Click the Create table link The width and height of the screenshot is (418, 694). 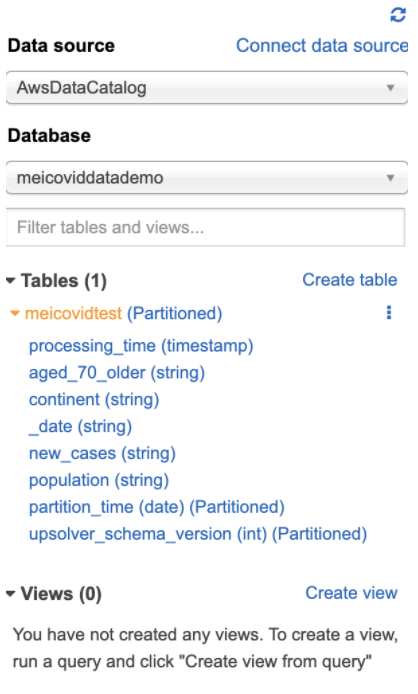coord(349,280)
